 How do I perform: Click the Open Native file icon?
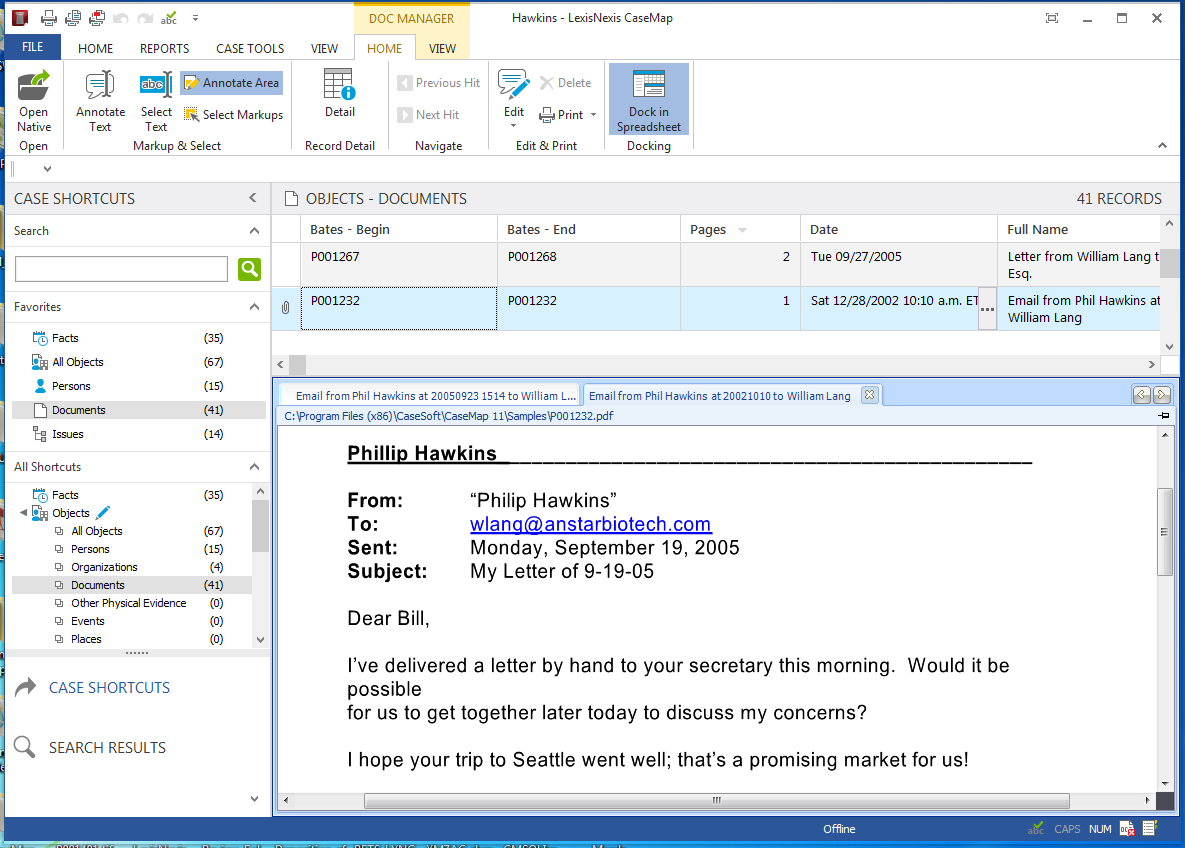[34, 101]
